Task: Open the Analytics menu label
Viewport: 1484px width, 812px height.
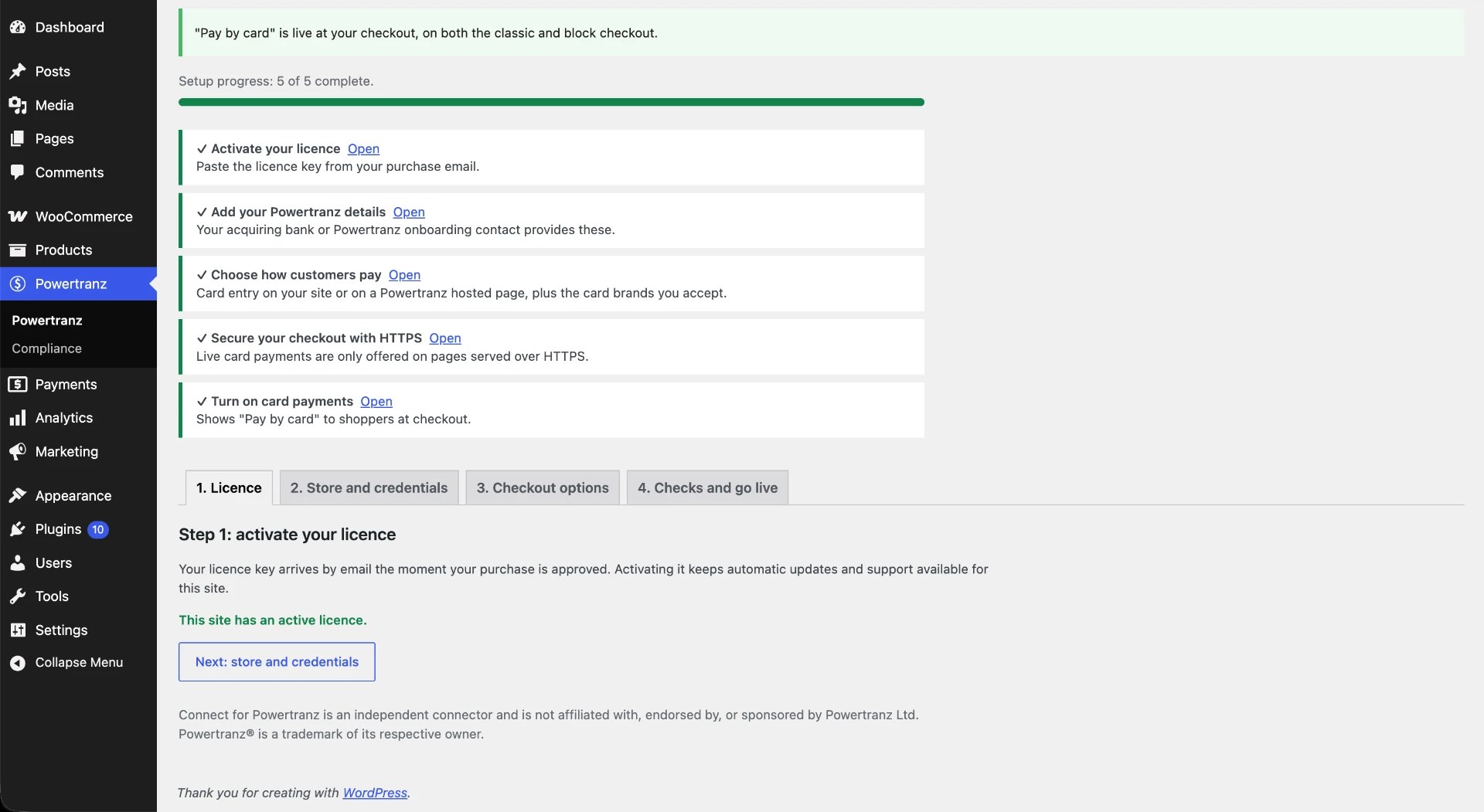Action: [x=64, y=418]
